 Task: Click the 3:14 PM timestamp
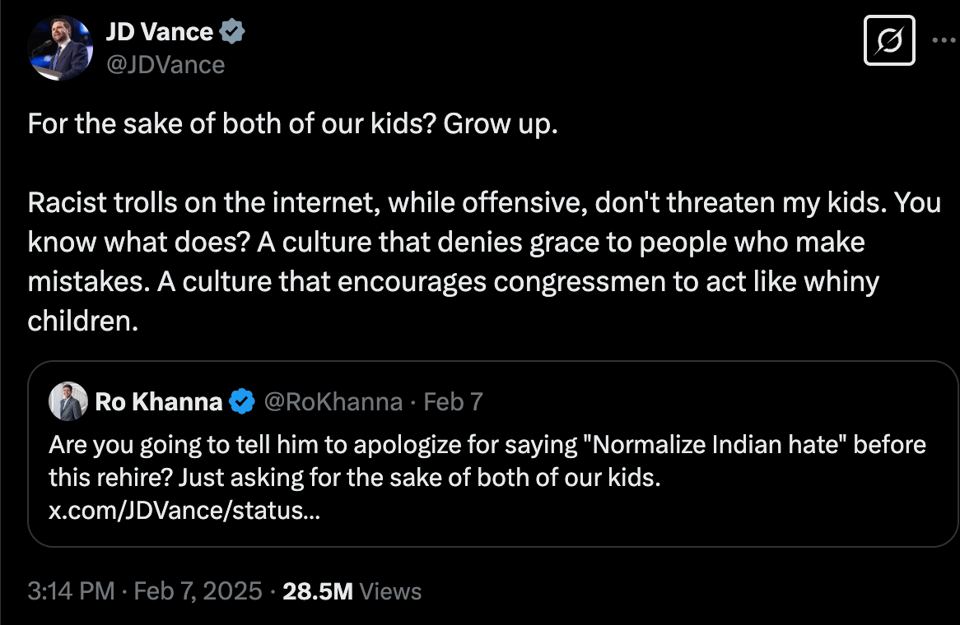tap(70, 591)
